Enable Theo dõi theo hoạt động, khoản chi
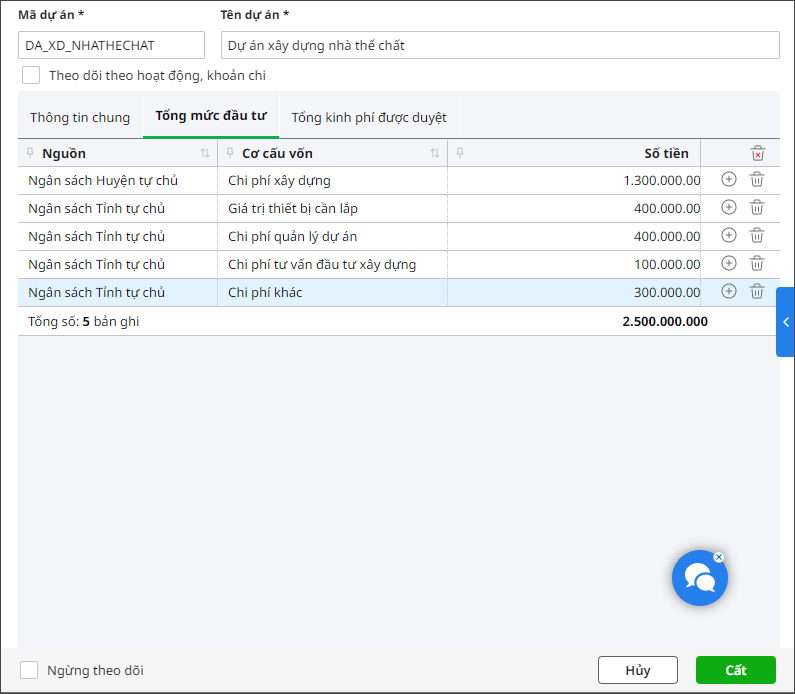The image size is (795, 694). pyautogui.click(x=31, y=75)
